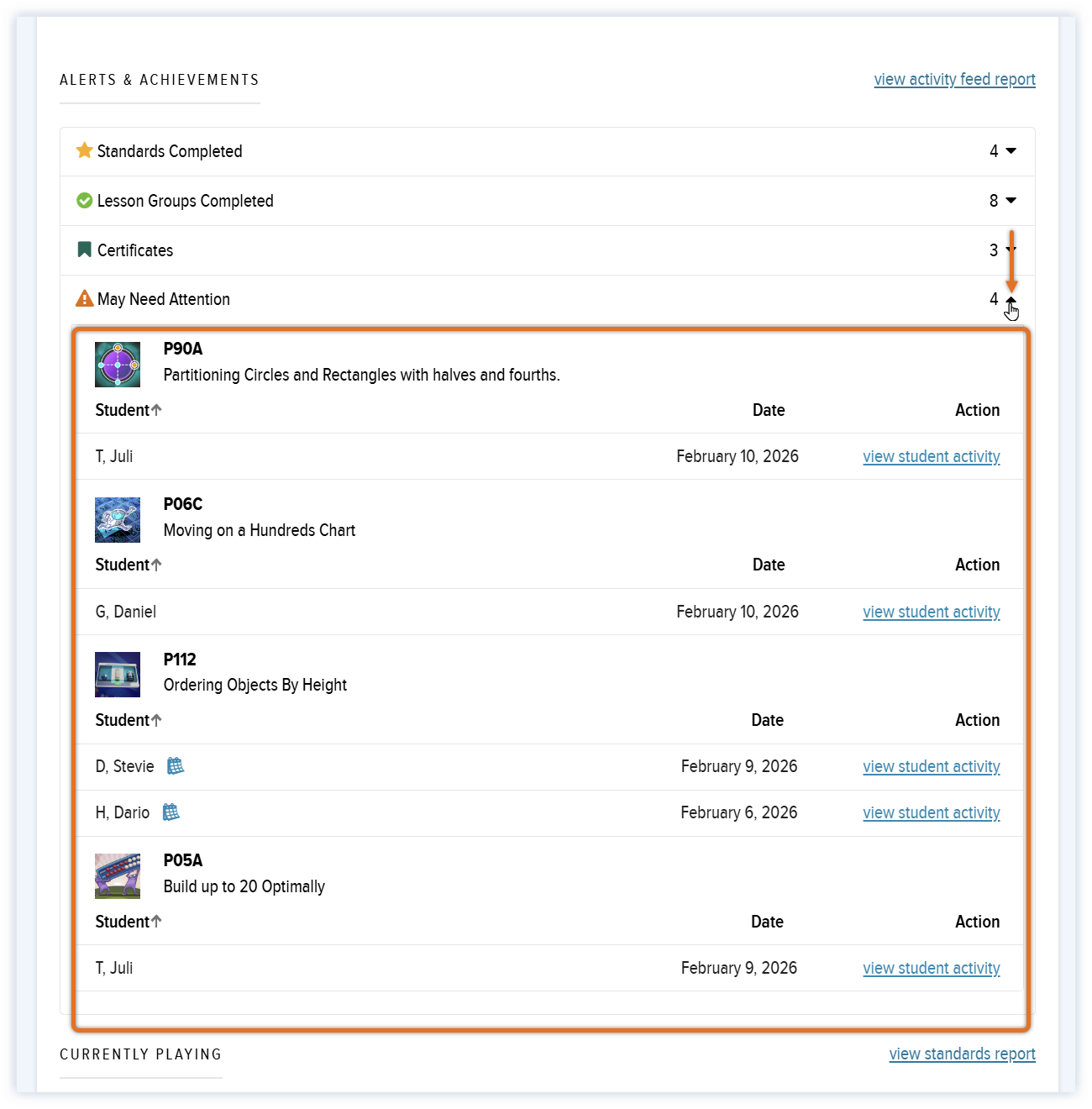1092x1109 pixels.
Task: Click the P06C Hundreds Chart game icon
Action: click(x=118, y=520)
